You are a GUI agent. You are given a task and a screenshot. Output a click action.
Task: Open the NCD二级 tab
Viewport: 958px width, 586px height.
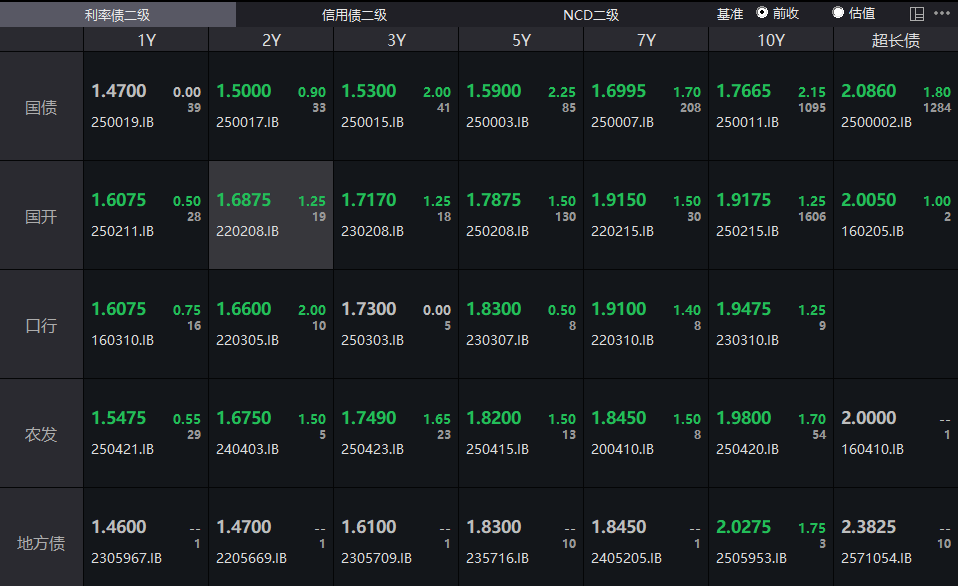(x=591, y=14)
